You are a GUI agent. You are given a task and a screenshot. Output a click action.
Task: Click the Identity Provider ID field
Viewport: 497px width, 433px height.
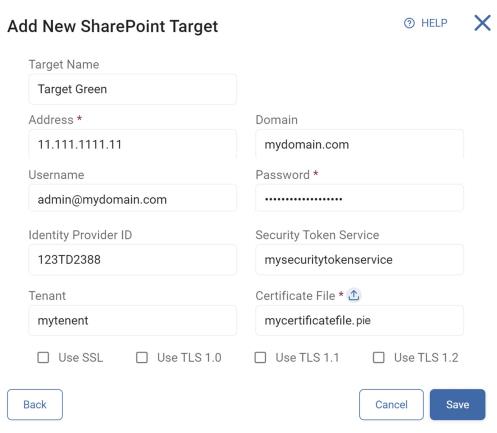pyautogui.click(x=132, y=260)
